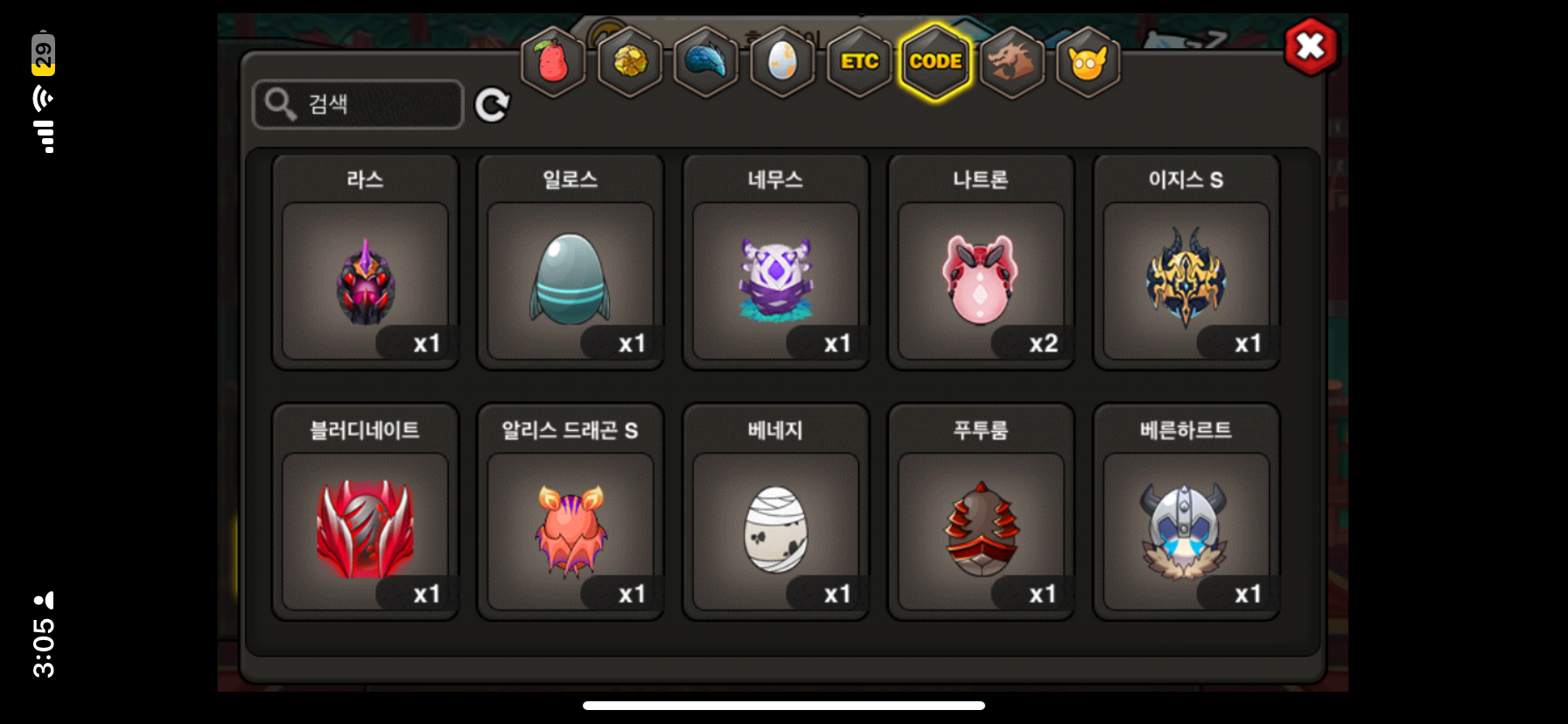
Task: Open the red fruit food category tab
Action: click(x=552, y=62)
